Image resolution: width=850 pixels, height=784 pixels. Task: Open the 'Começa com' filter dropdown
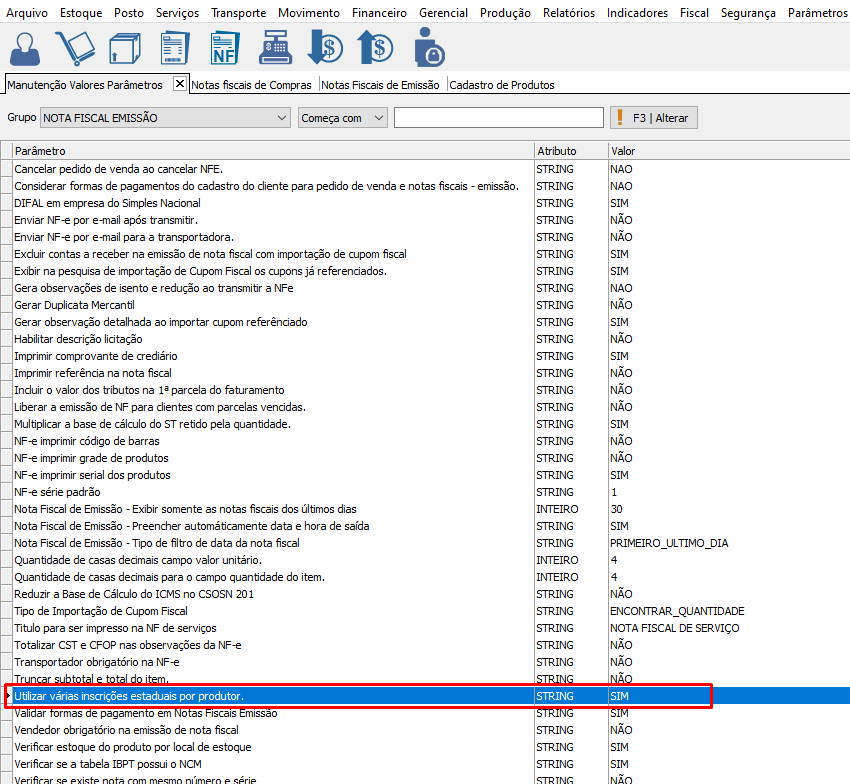point(378,118)
